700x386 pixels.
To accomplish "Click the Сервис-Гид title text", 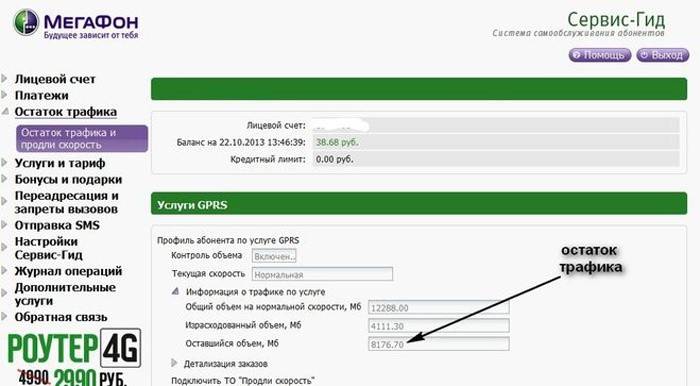I will pyautogui.click(x=616, y=20).
